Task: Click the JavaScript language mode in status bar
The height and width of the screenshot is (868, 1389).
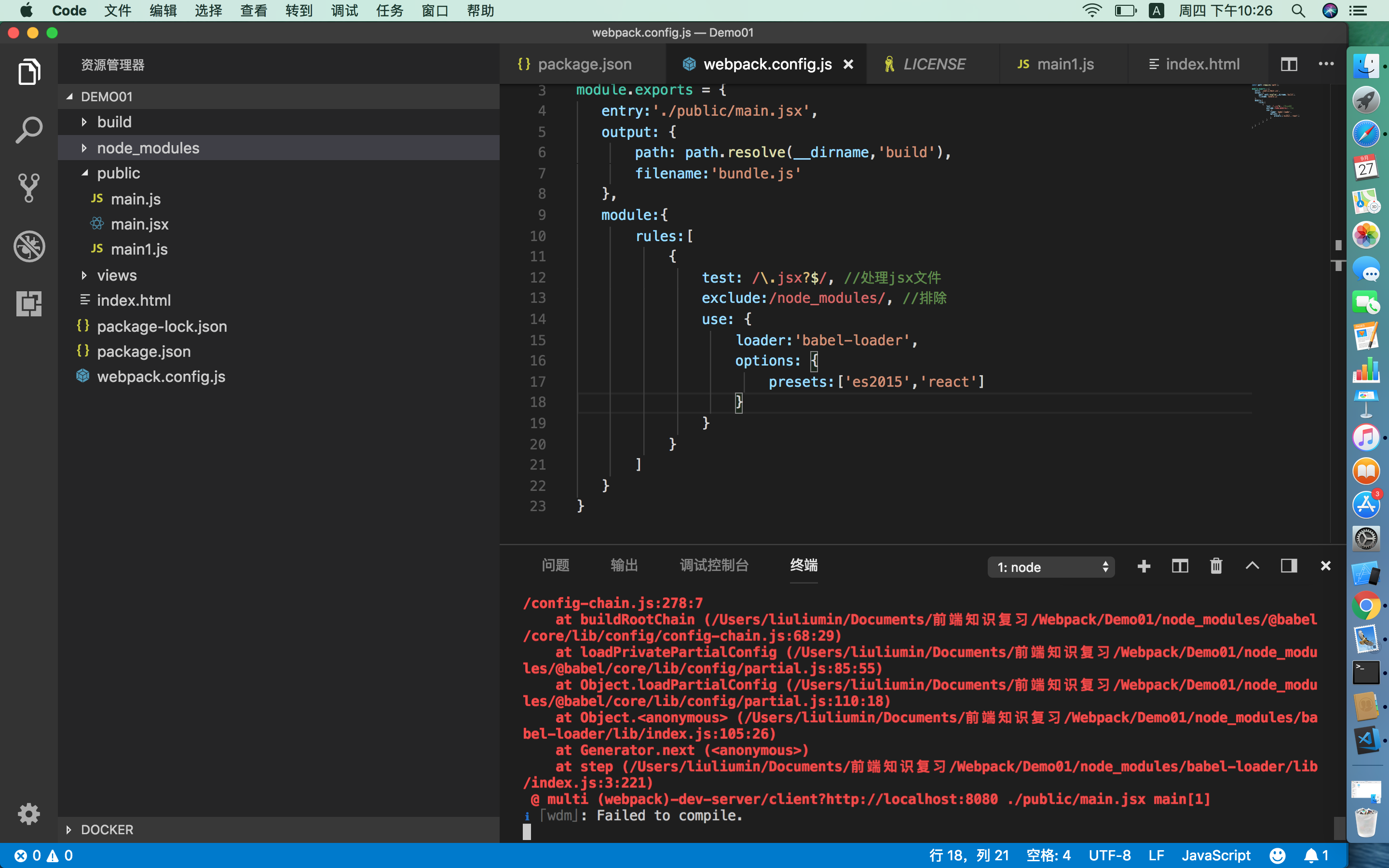Action: pyautogui.click(x=1216, y=855)
